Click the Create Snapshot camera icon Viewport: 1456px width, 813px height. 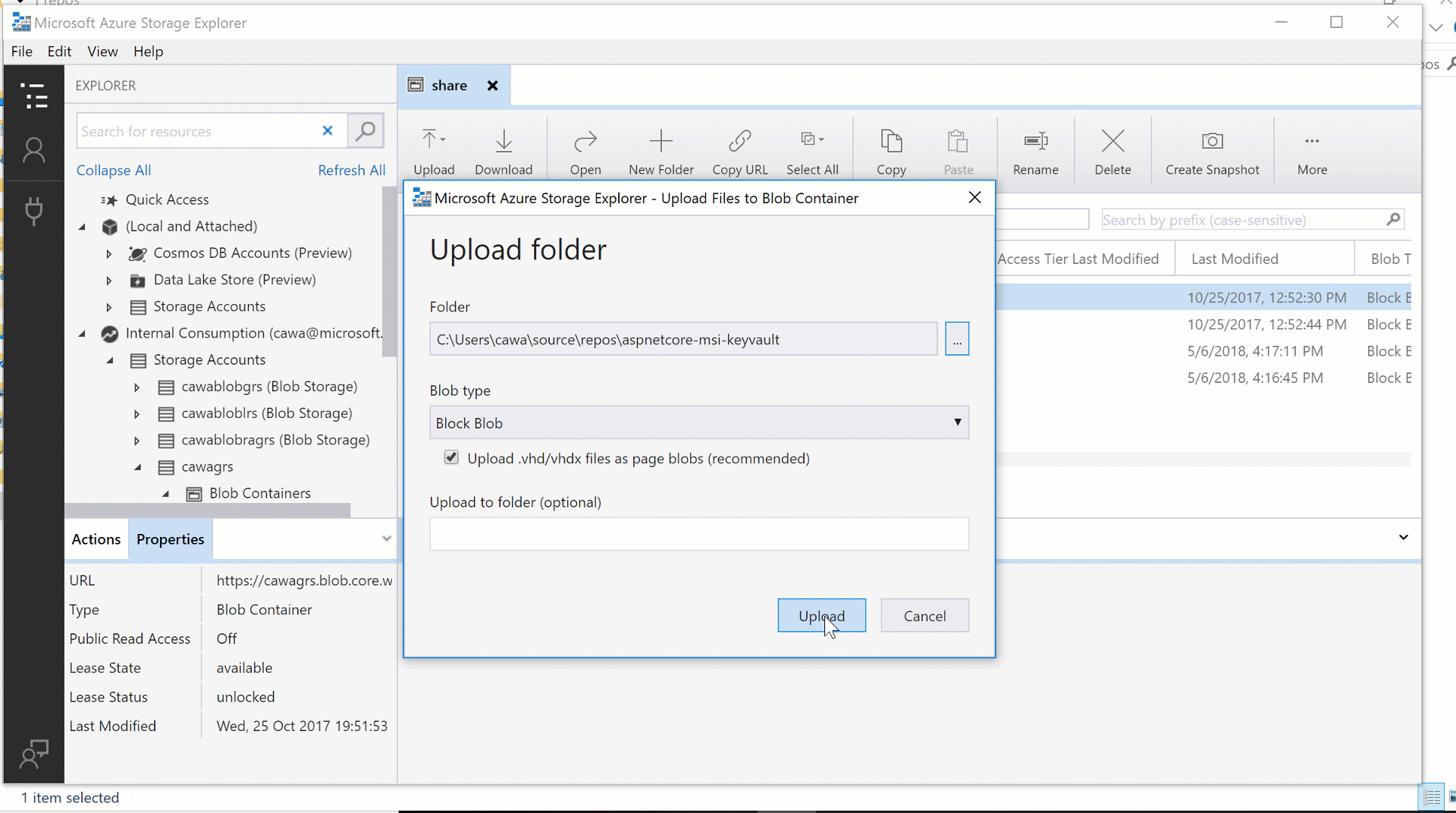pos(1212,142)
